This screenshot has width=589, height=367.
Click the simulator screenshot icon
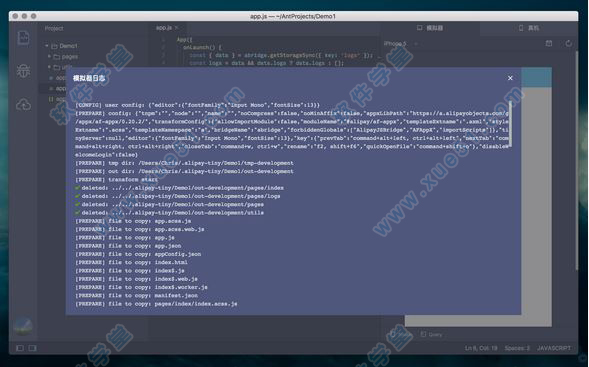549,44
